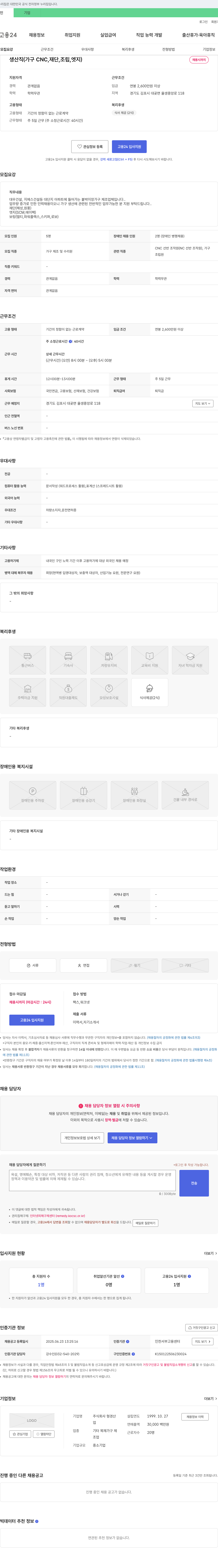Switch to the 복리후생 section tab
This screenshot has height=1568, width=218.
(128, 49)
